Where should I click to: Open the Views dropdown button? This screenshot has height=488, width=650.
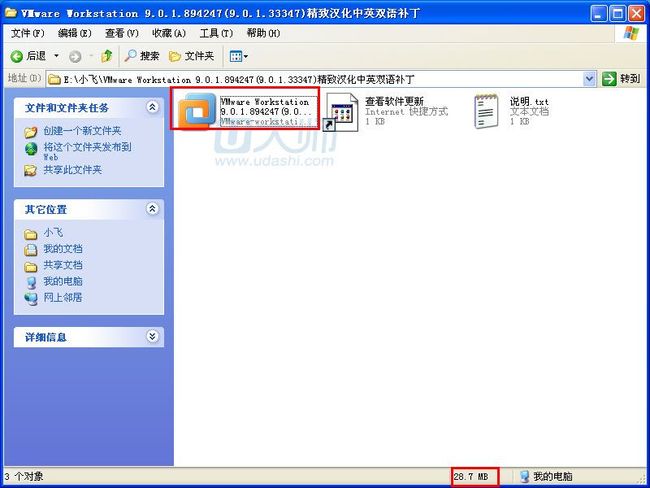239,56
